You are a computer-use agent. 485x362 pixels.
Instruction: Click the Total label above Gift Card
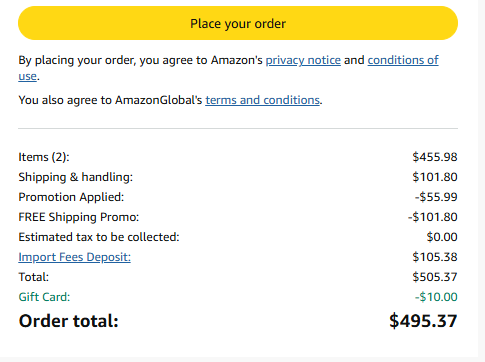[x=33, y=277]
